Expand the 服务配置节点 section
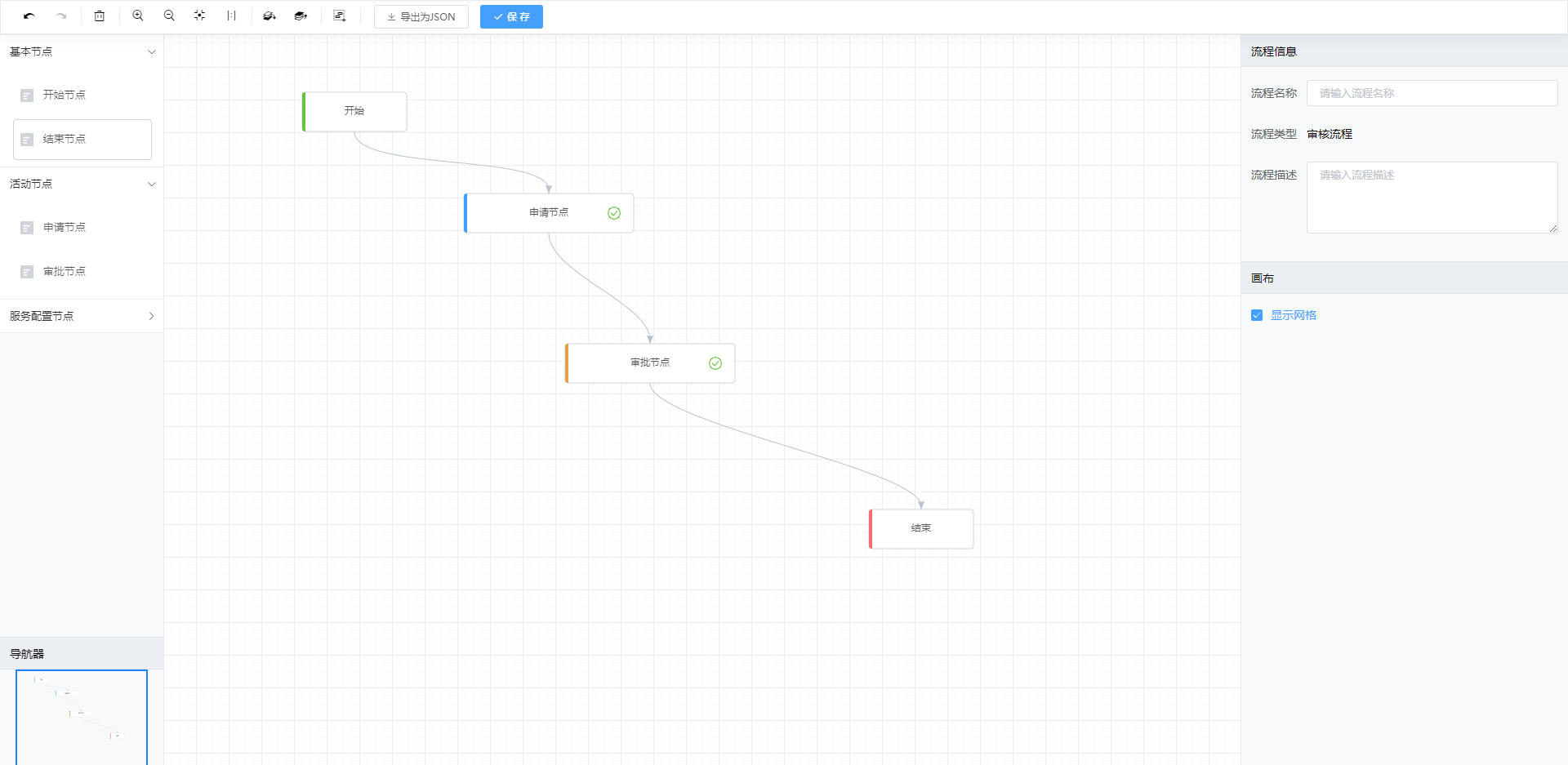 click(x=82, y=316)
